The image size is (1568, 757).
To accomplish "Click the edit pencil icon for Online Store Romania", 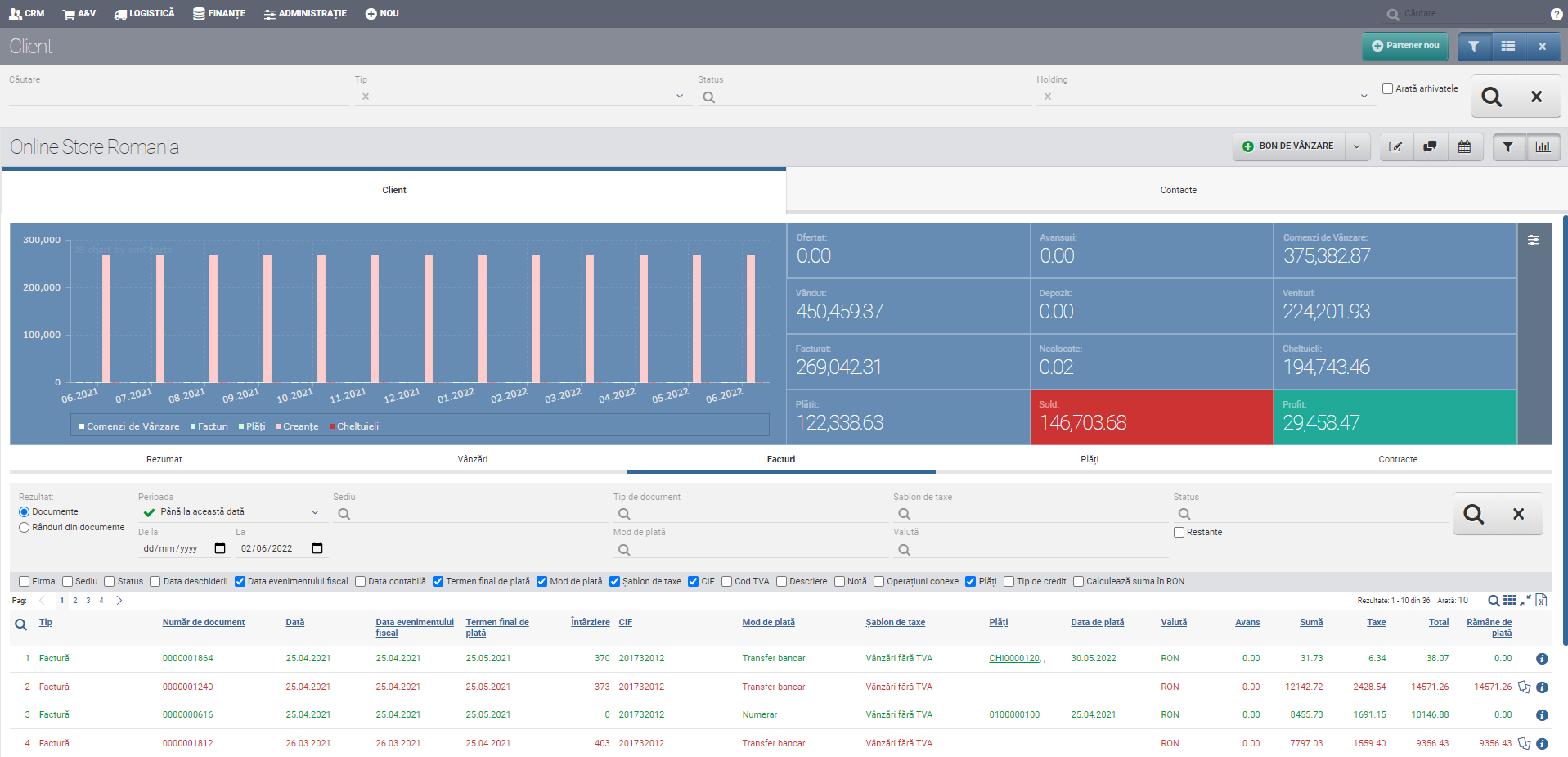I will pyautogui.click(x=1395, y=146).
